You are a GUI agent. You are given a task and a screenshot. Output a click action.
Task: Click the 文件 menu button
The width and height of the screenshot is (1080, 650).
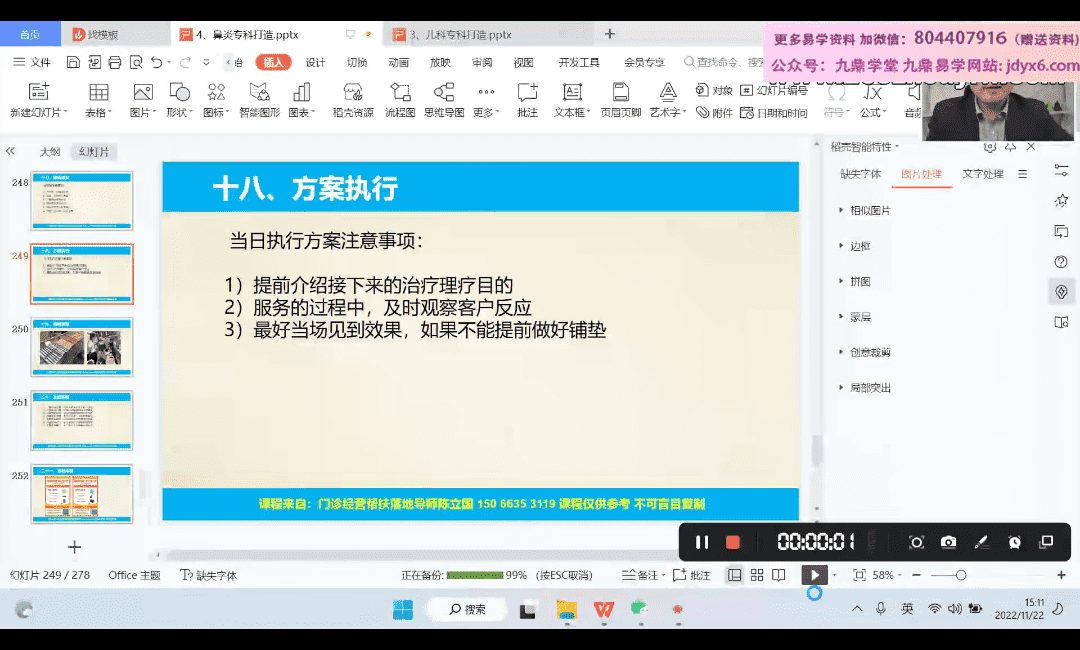[33, 62]
